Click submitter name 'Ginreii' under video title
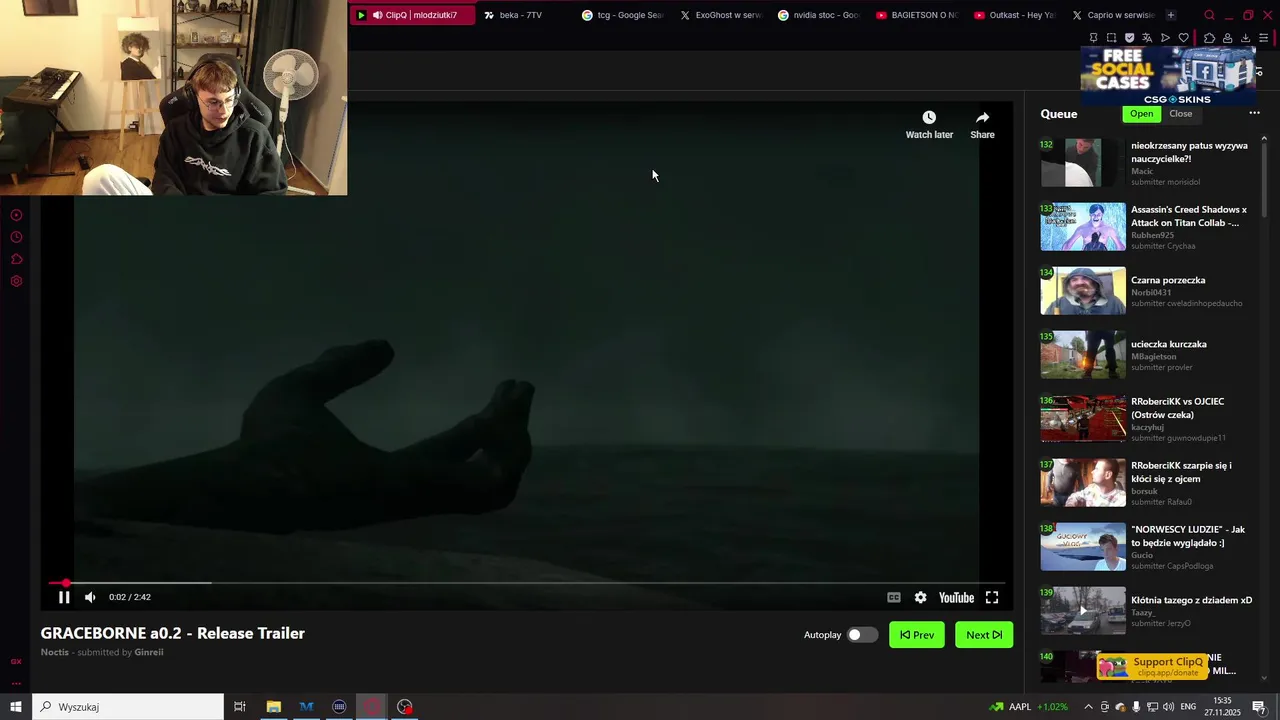This screenshot has width=1280, height=720. click(149, 652)
